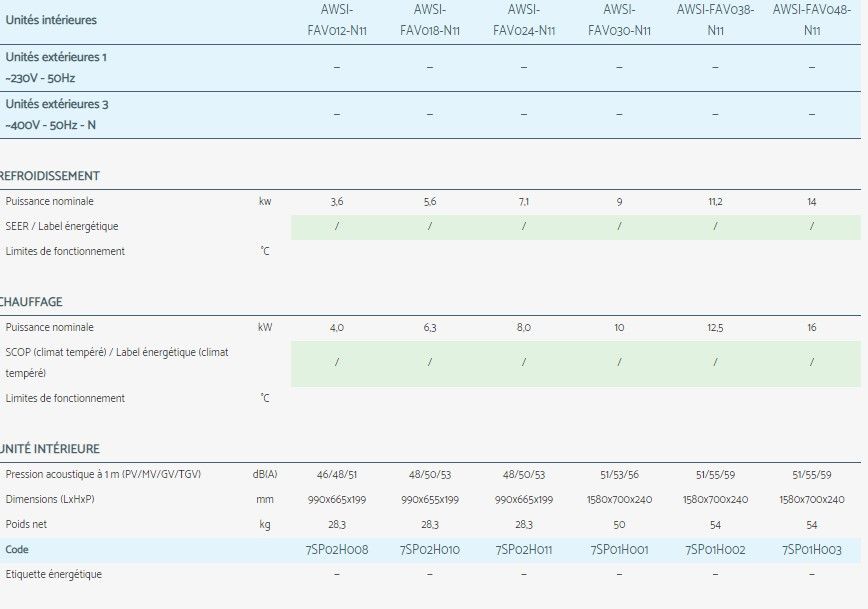
Task: Select product code 7SP01H003
Action: point(811,550)
